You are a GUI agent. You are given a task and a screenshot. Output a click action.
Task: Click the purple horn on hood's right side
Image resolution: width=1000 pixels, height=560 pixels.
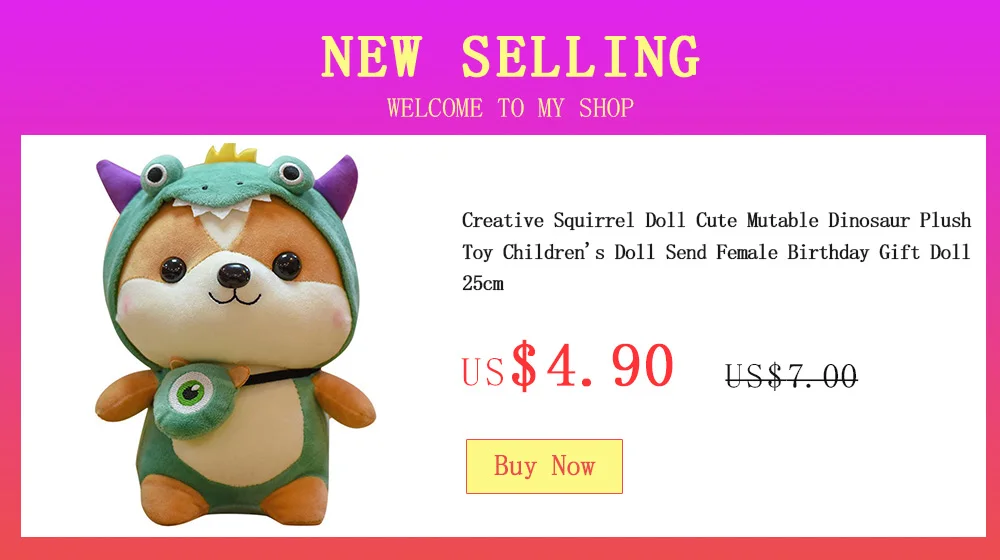(x=337, y=185)
